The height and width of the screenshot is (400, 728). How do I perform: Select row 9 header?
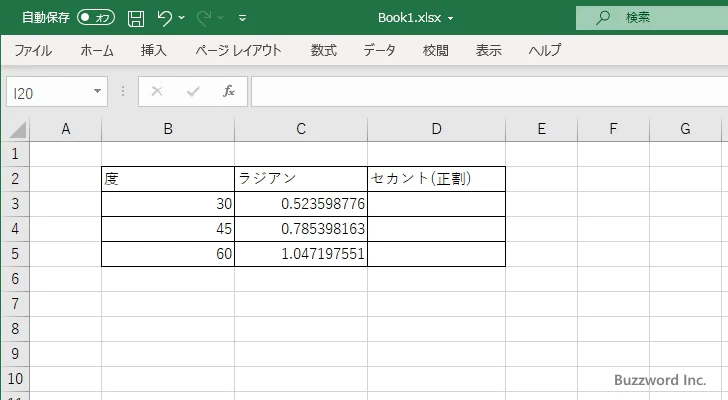tap(15, 354)
